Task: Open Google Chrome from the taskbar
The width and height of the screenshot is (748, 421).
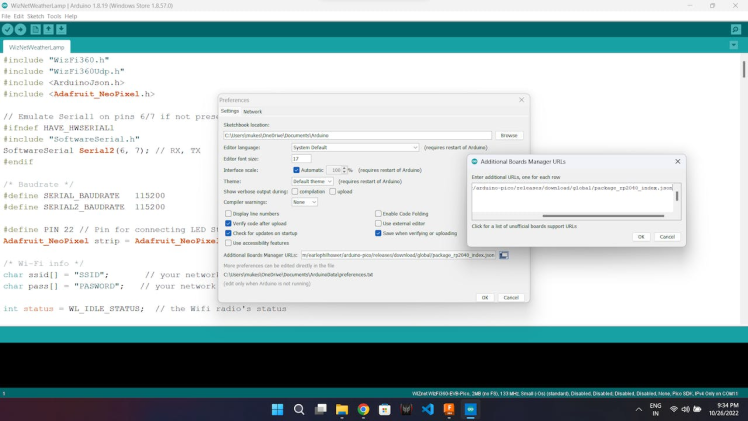Action: pos(363,410)
